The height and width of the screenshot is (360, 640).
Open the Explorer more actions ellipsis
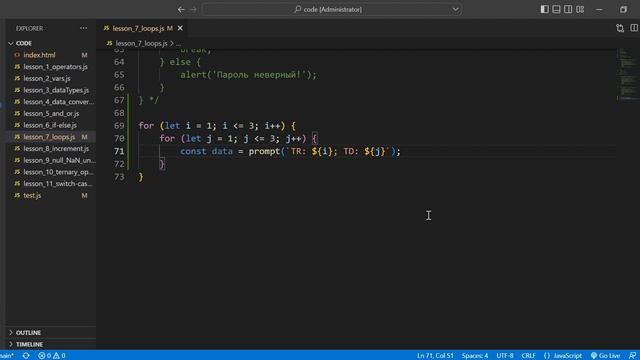tap(84, 28)
